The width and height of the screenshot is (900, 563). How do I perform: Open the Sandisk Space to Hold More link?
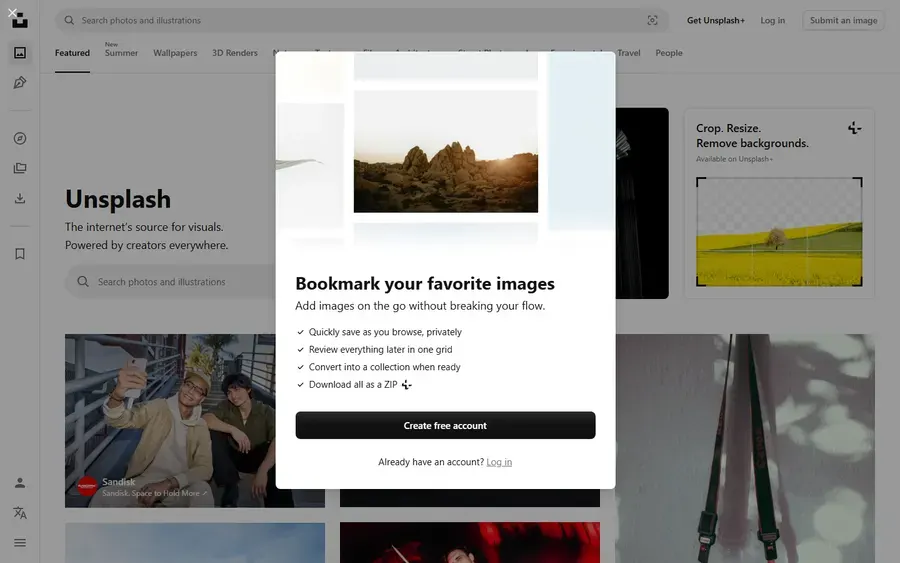(154, 493)
